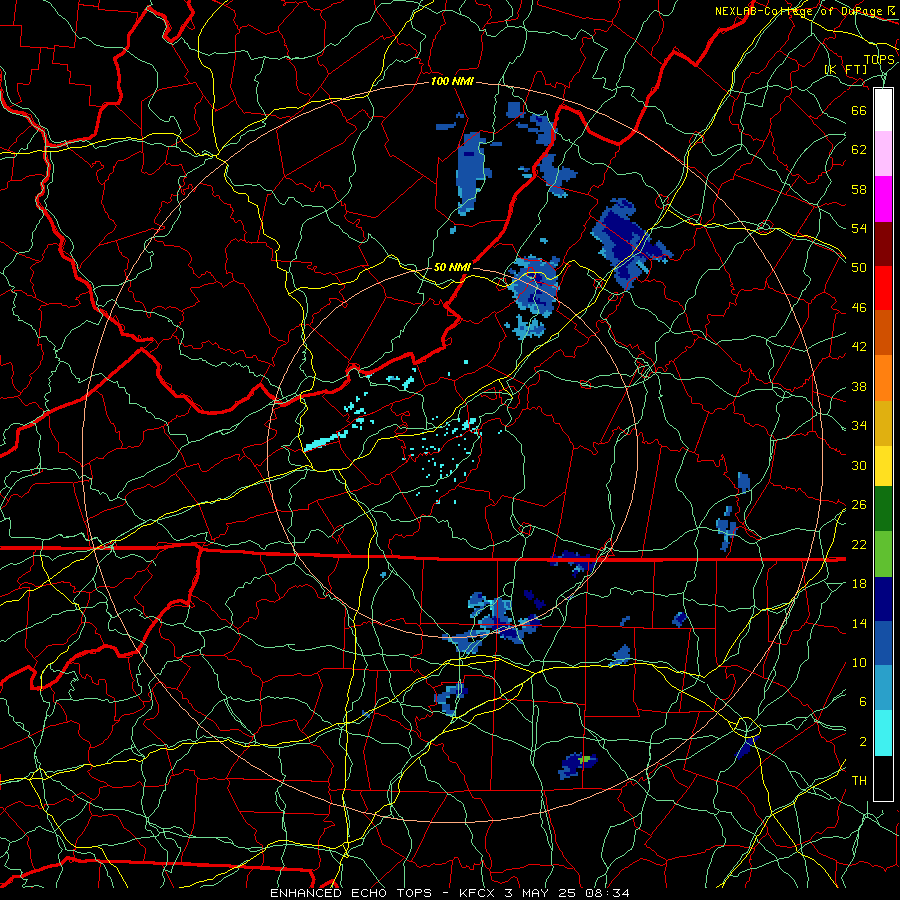This screenshot has width=900, height=900.
Task: Click the "38" legend value
Action: pos(859,387)
